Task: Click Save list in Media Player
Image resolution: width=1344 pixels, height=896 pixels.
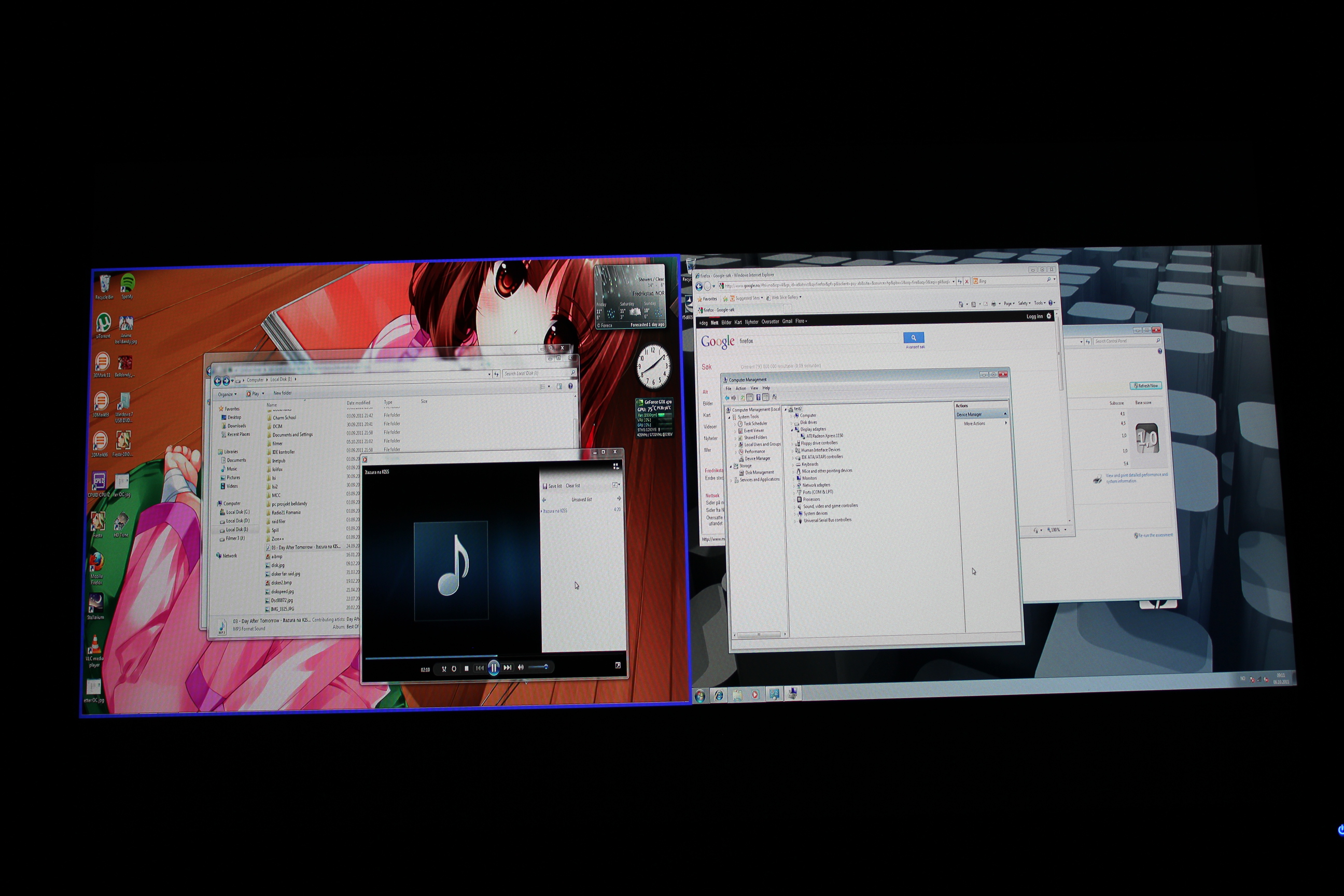Action: [553, 486]
